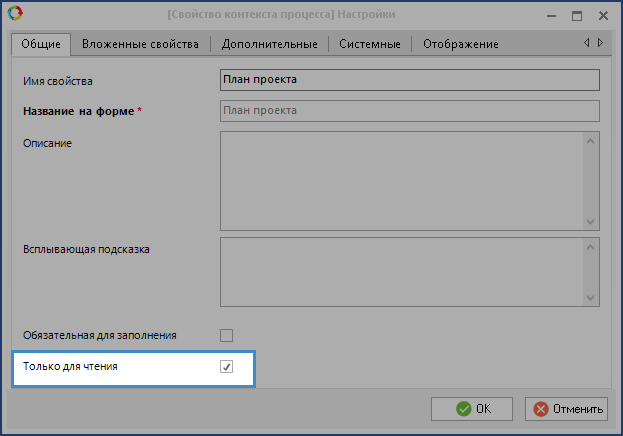Click inside the Всплывающая подсказка text area
Viewport: 623px width, 436px height.
400,271
